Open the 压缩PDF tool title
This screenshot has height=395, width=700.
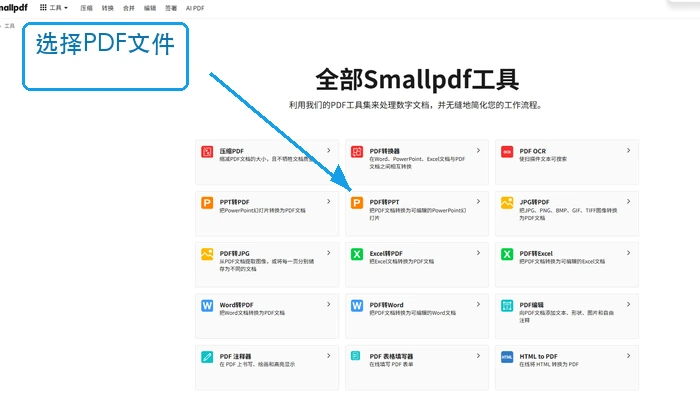pyautogui.click(x=232, y=151)
